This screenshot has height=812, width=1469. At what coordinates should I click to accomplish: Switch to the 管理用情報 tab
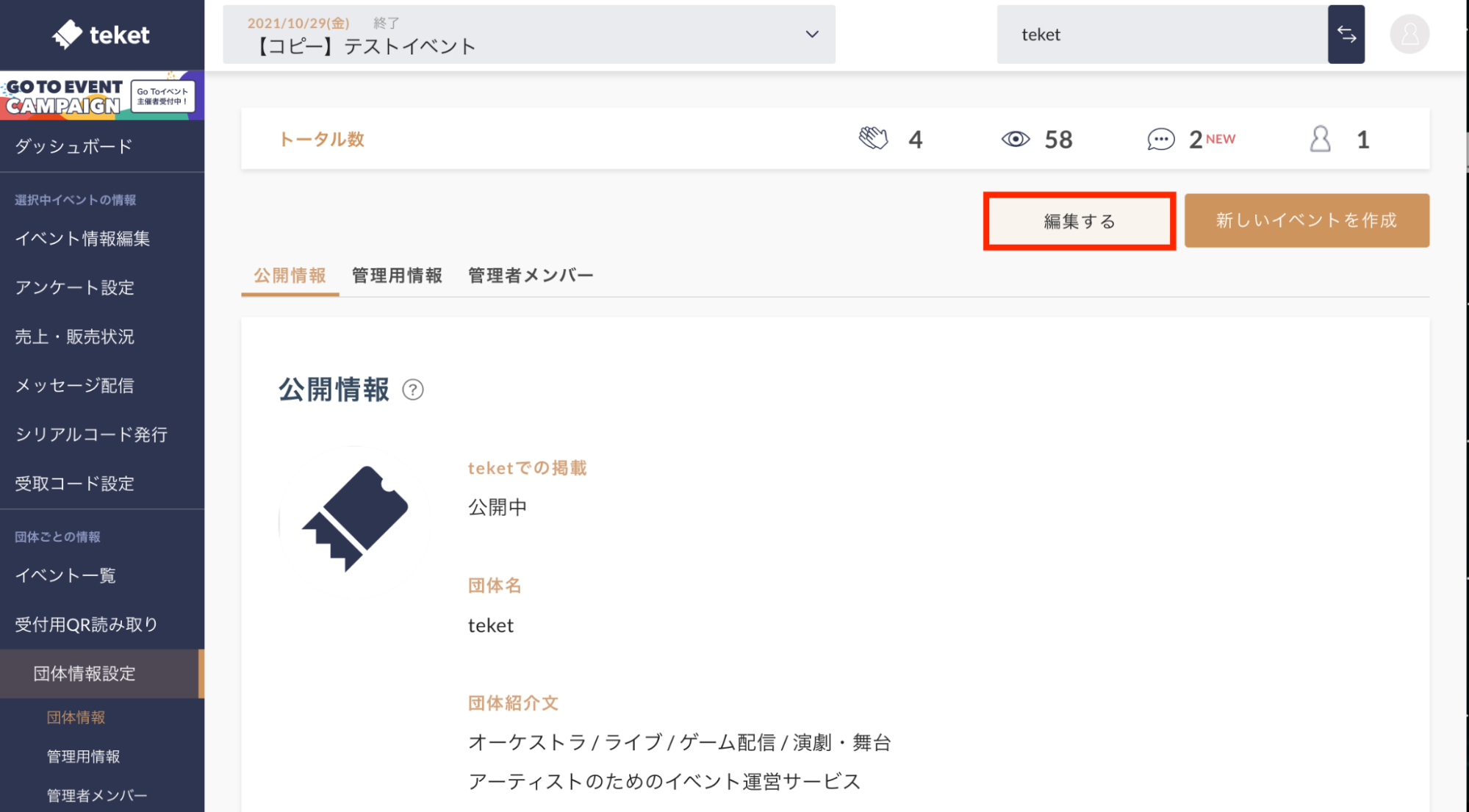[x=397, y=276]
